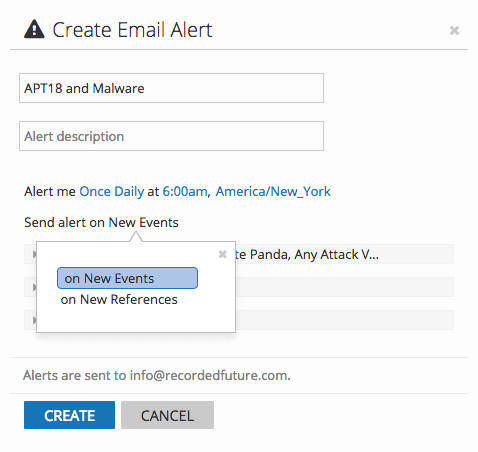Screen dimensions: 478x452
Task: Expand the first query row arrow
Action: tap(34, 254)
